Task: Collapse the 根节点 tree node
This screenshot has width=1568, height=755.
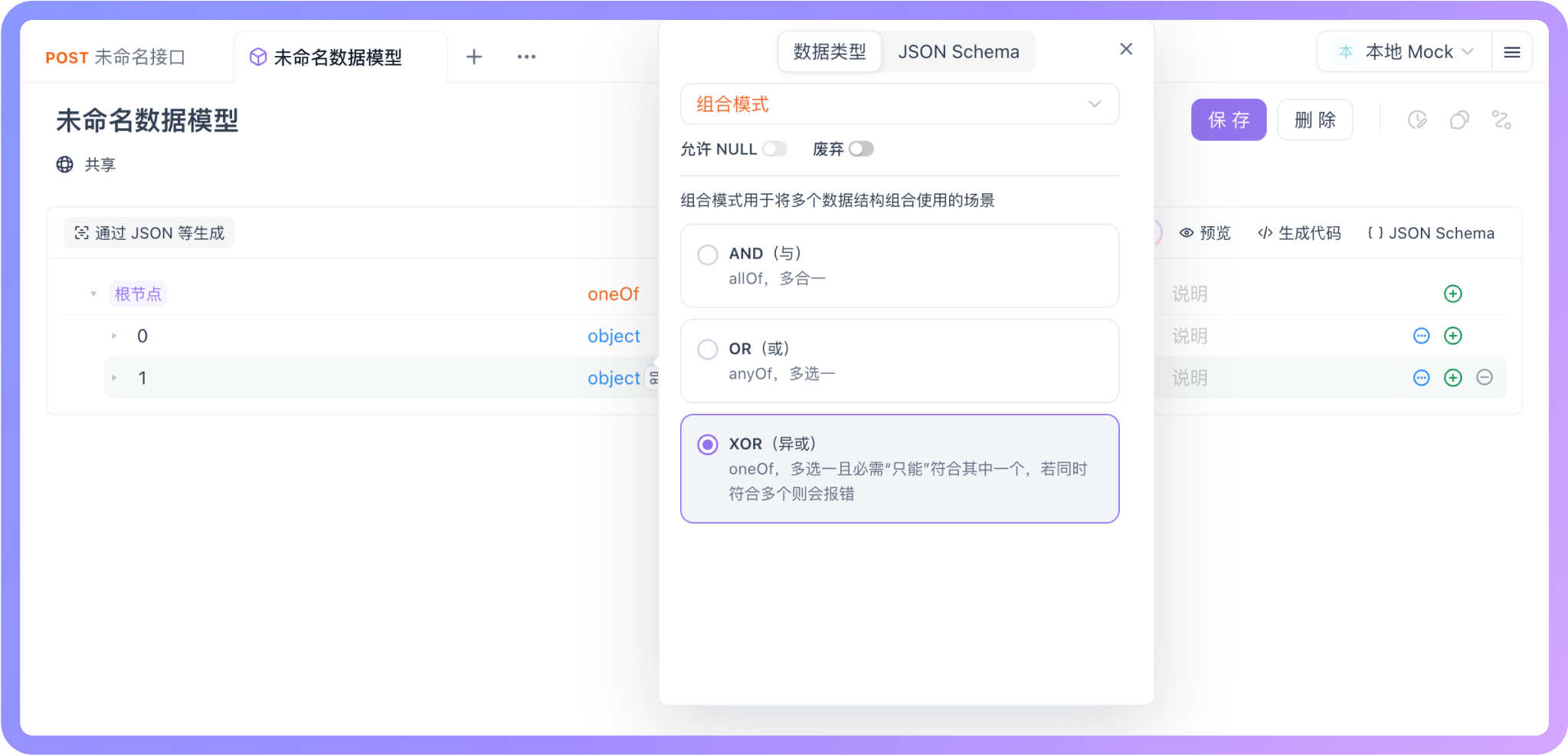Action: [x=93, y=294]
